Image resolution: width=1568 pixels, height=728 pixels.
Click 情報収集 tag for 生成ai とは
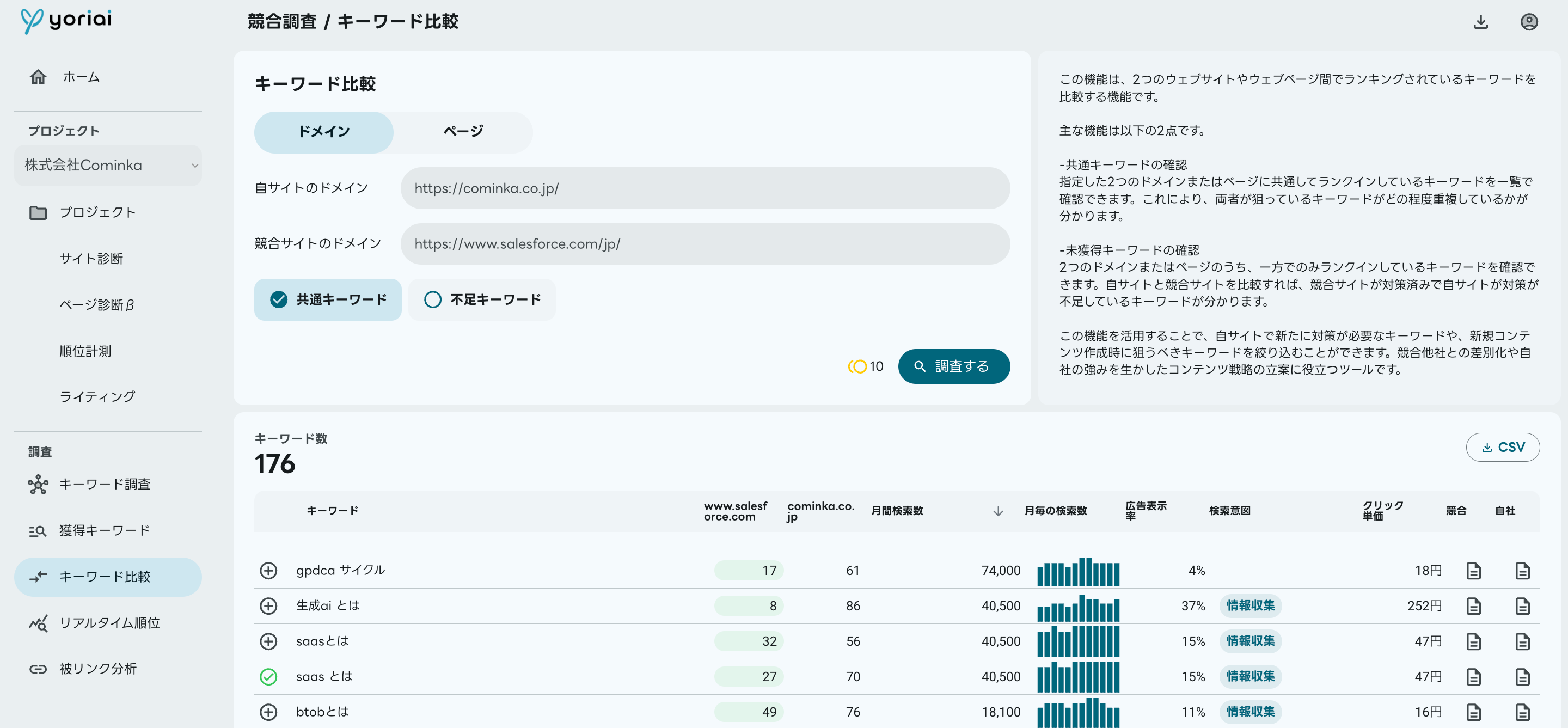pos(1250,605)
